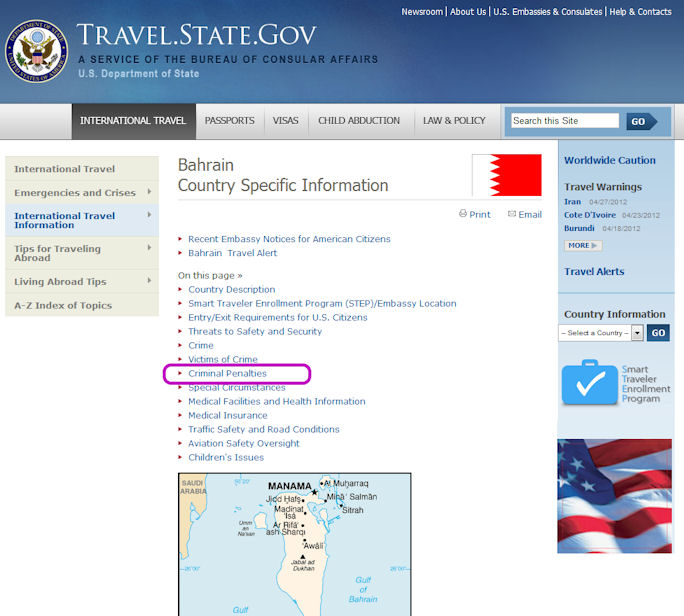Screen dimensions: 684x616
Task: Expand Living Abroad Tips arrow
Action: click(x=149, y=280)
